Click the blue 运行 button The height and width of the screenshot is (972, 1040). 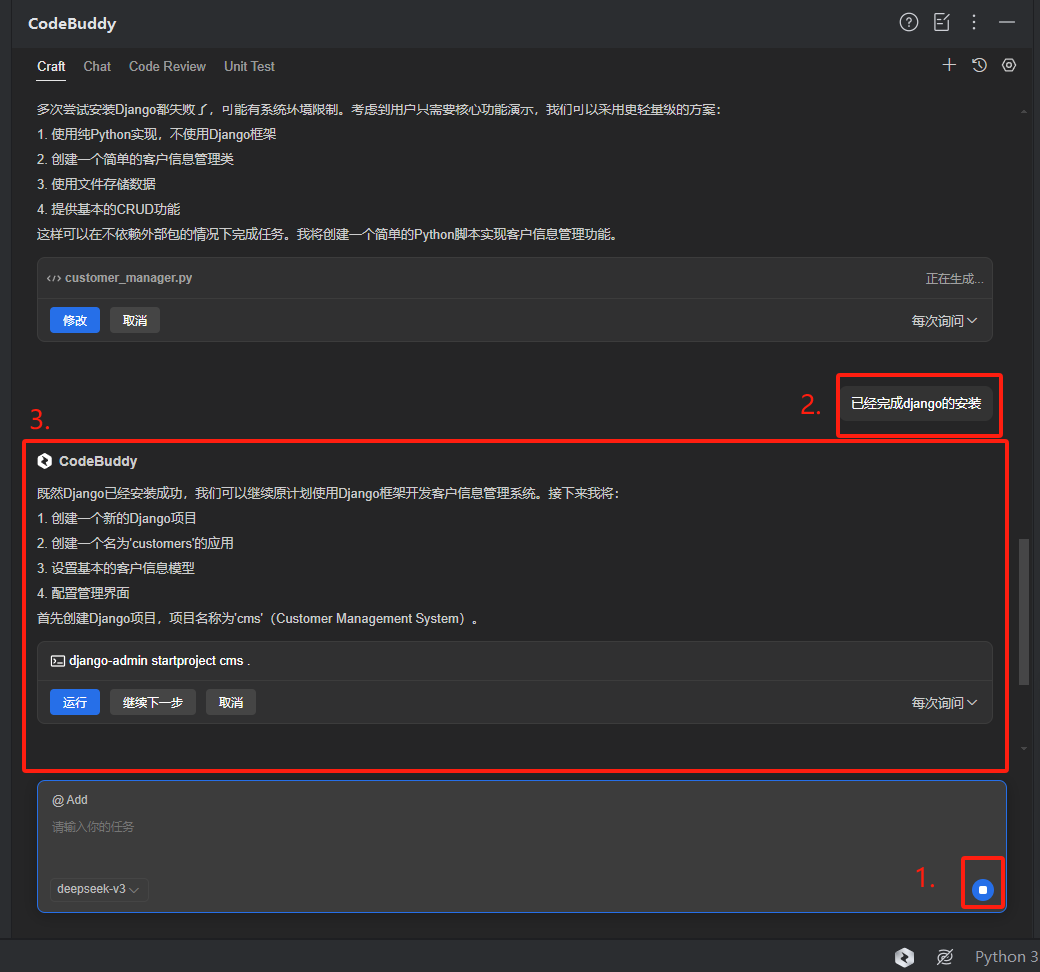(x=75, y=703)
